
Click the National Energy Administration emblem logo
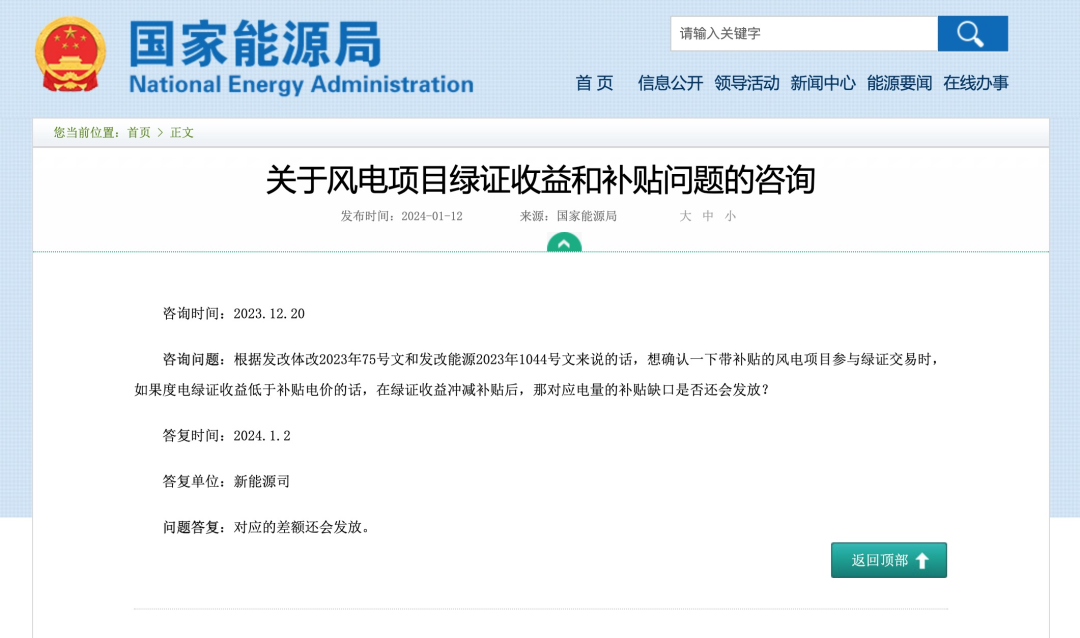tap(70, 52)
